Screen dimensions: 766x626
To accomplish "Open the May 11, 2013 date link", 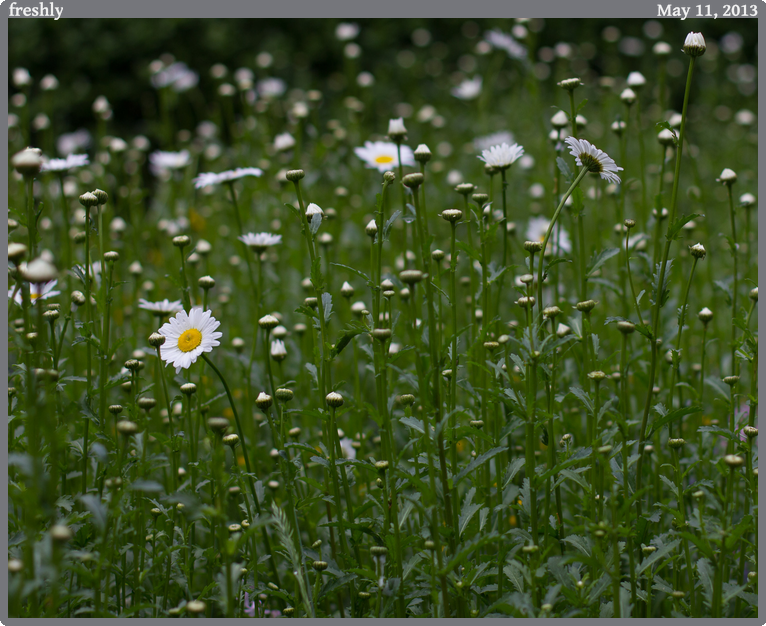I will pos(706,10).
